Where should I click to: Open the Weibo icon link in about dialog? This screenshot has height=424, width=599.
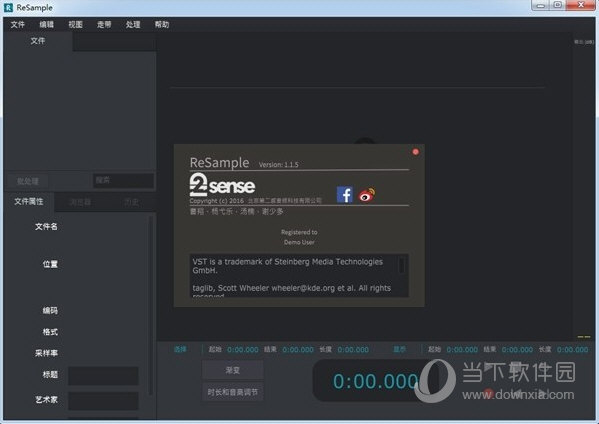[x=367, y=195]
